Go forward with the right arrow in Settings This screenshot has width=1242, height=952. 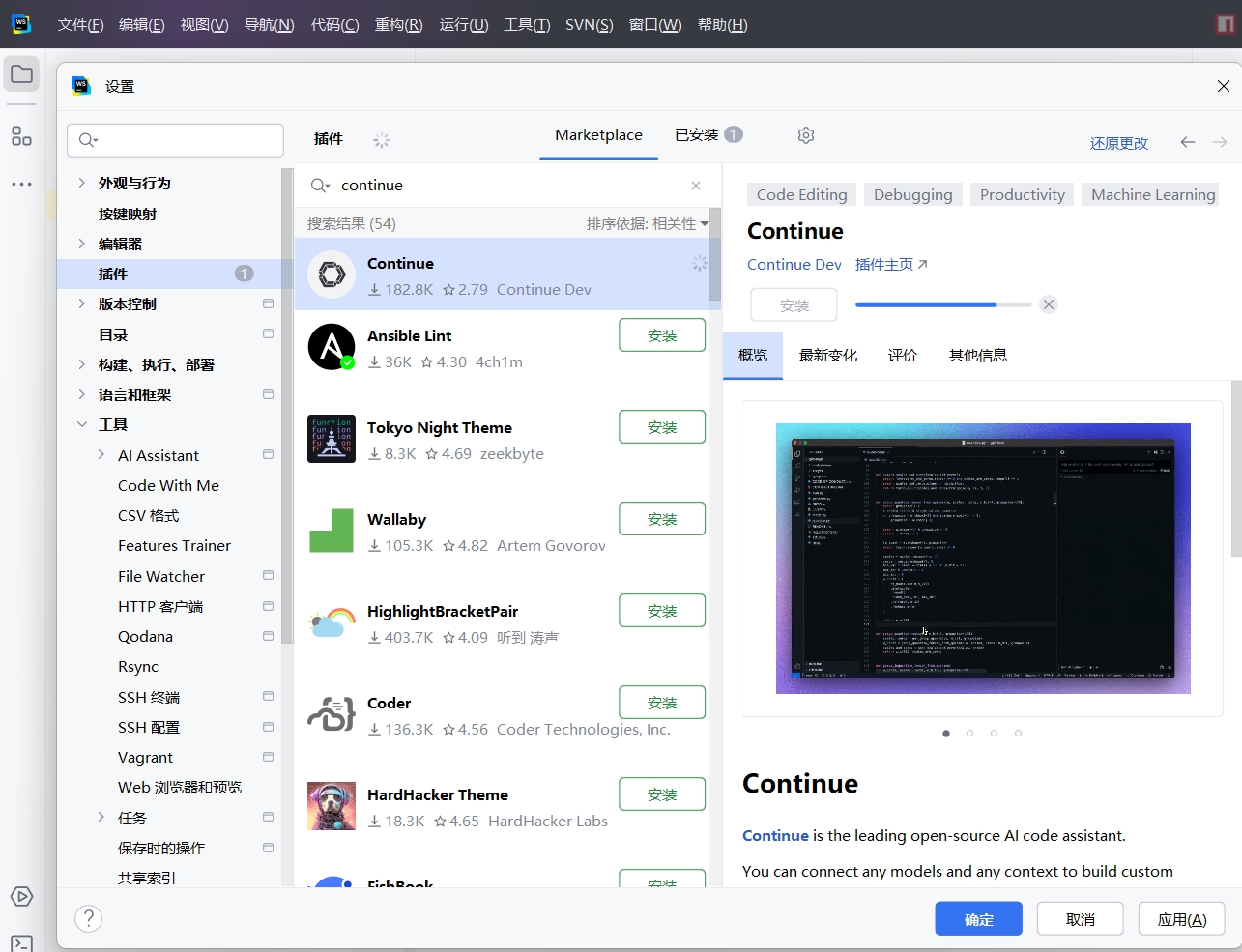click(x=1220, y=142)
